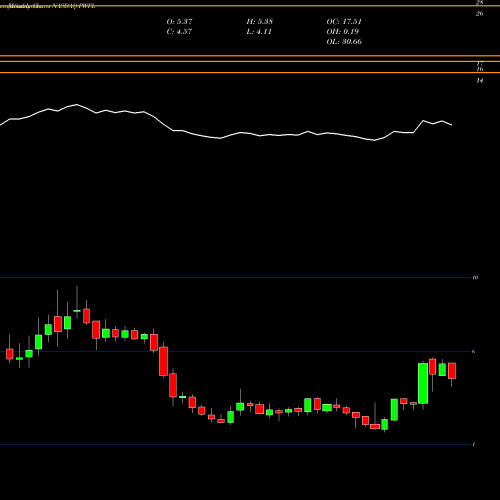This screenshot has width=500, height=500.
Task: Click the open value "O: 5.37"
Action: (x=179, y=22)
